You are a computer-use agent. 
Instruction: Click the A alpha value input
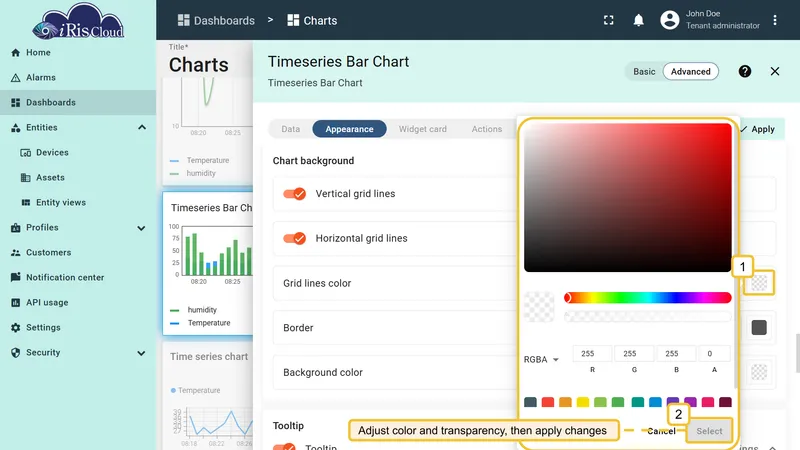[714, 354]
